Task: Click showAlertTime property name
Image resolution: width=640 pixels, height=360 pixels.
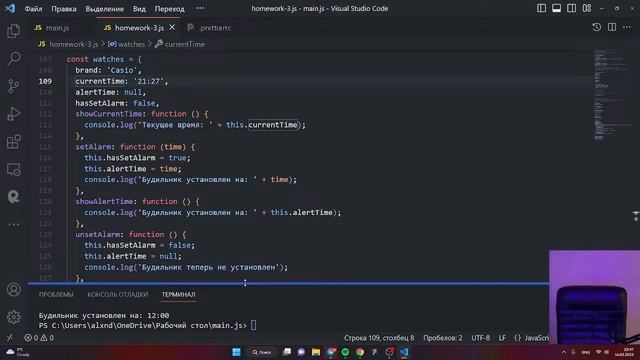Action: [104, 201]
